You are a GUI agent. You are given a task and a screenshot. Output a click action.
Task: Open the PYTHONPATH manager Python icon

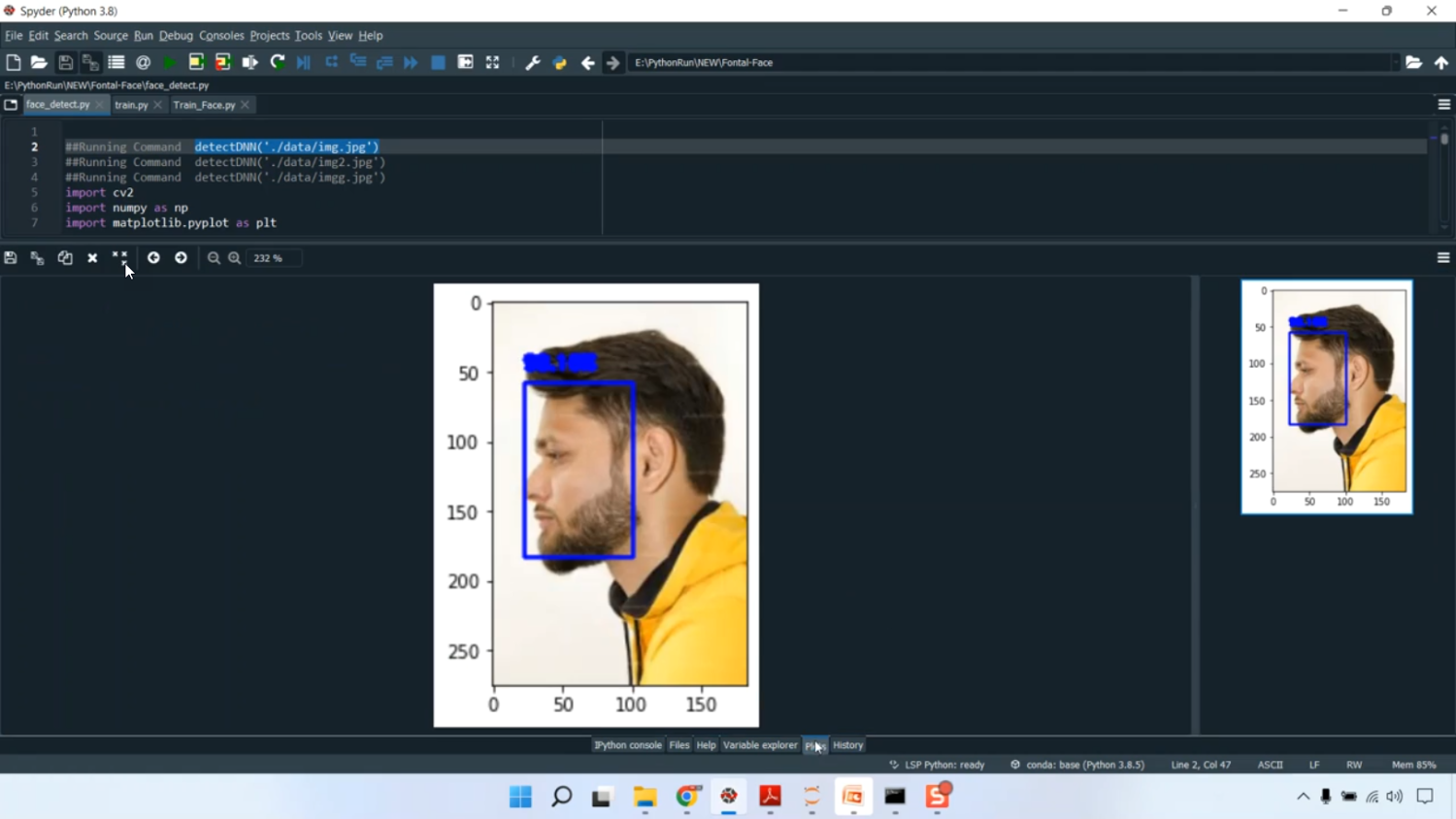(x=559, y=62)
